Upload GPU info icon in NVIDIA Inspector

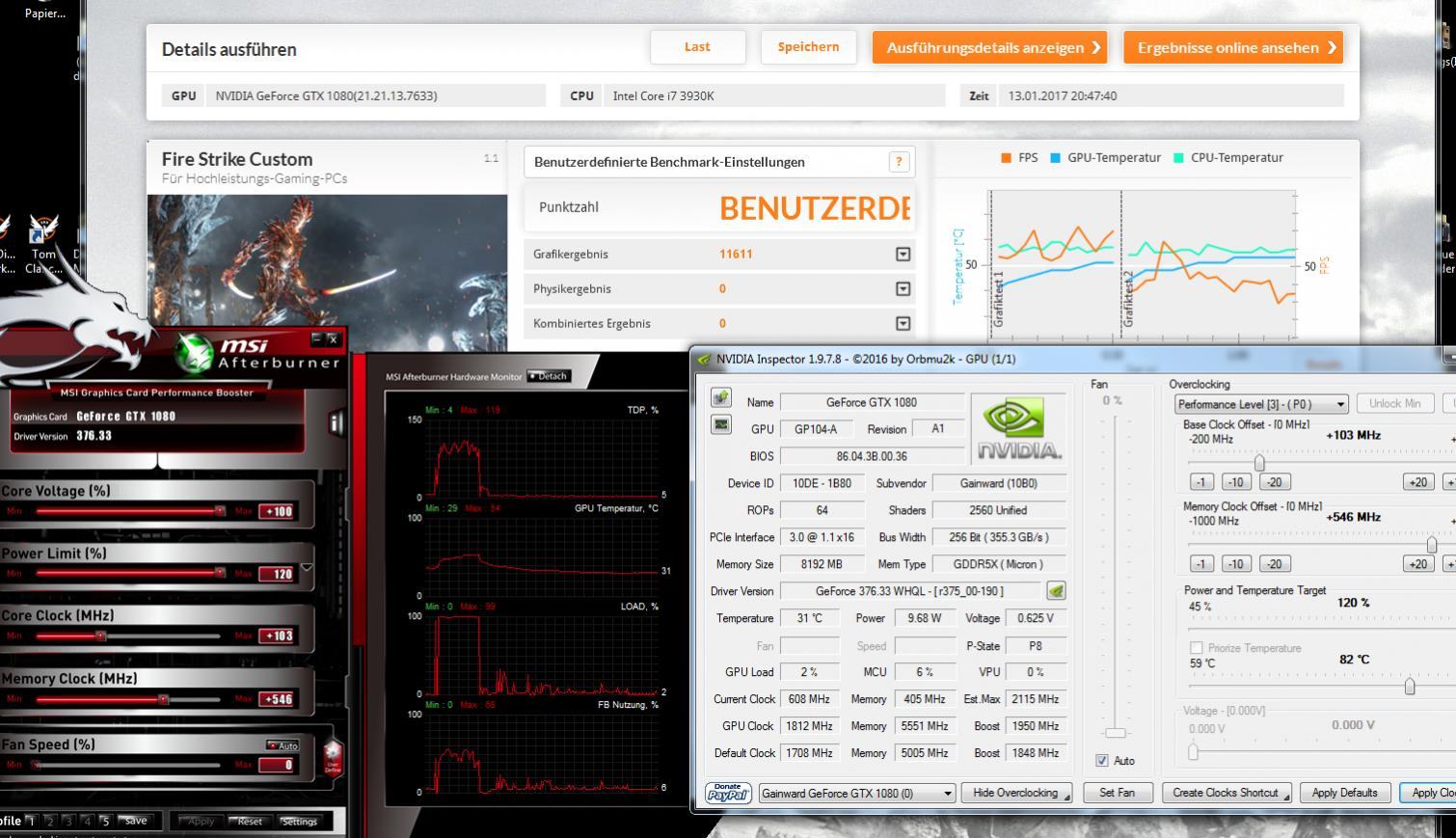[720, 398]
